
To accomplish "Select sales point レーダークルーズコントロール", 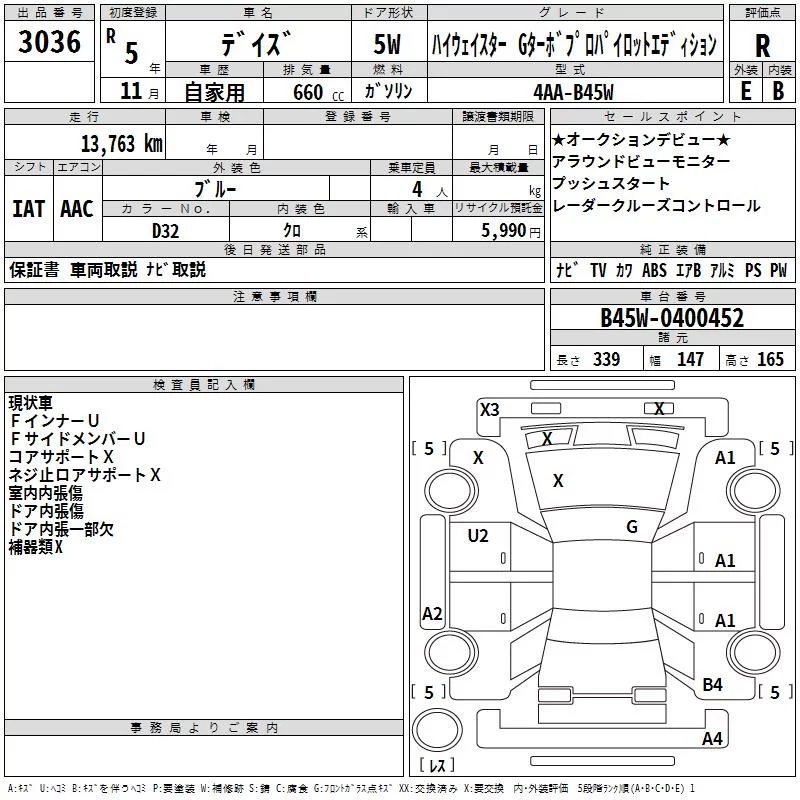I will pos(656,206).
